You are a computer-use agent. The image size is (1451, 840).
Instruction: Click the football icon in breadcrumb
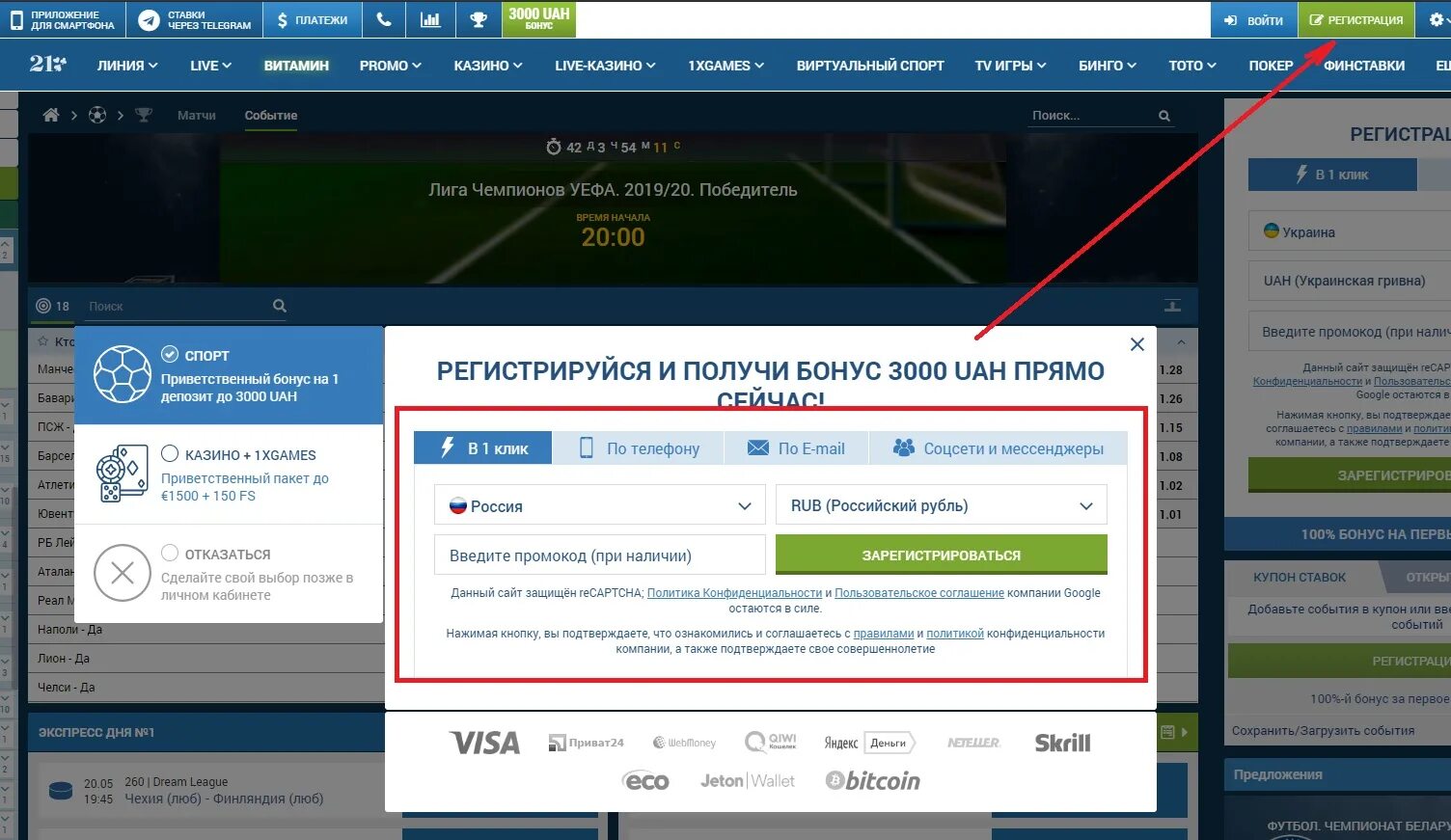97,115
